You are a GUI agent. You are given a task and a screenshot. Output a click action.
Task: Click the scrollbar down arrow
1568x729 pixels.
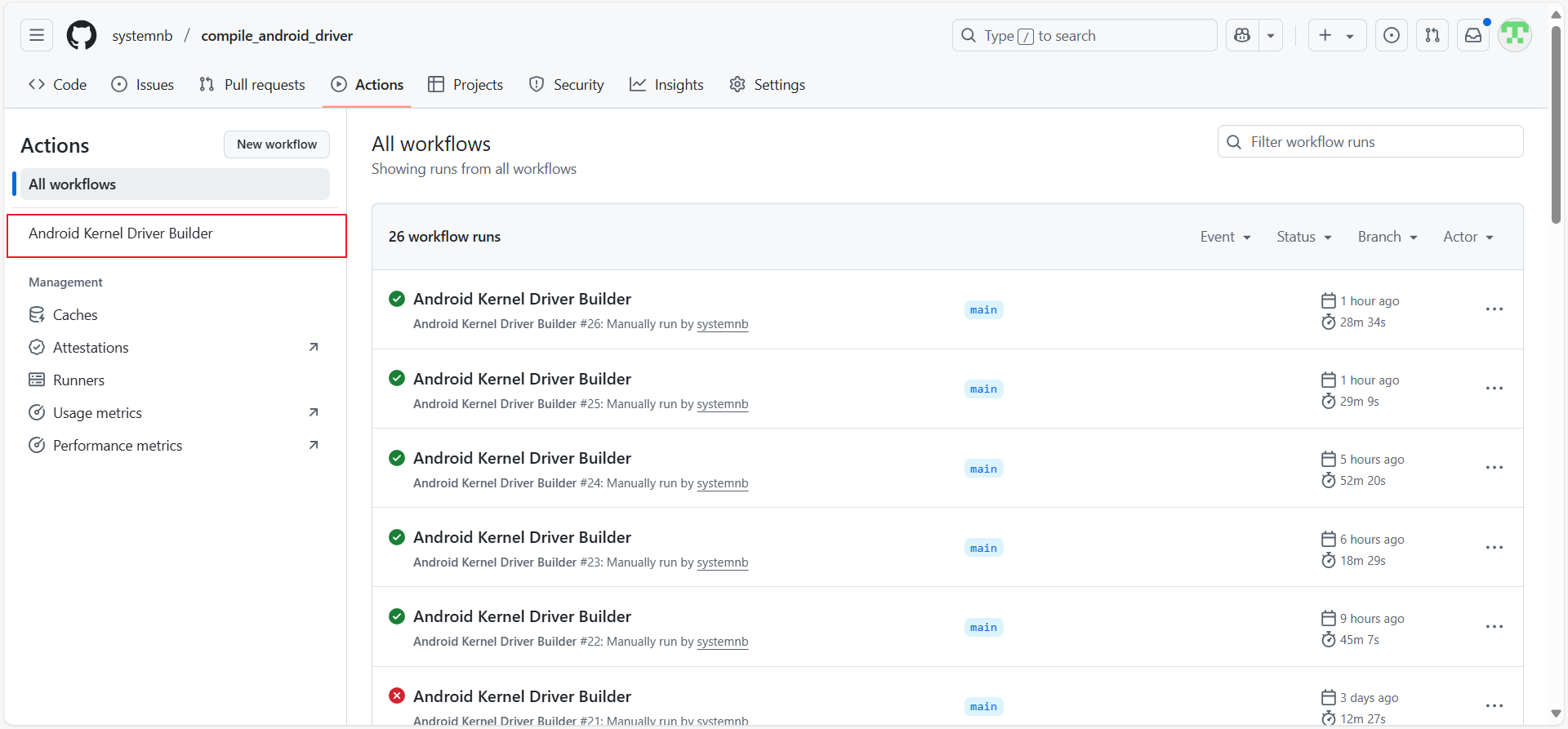(1557, 713)
